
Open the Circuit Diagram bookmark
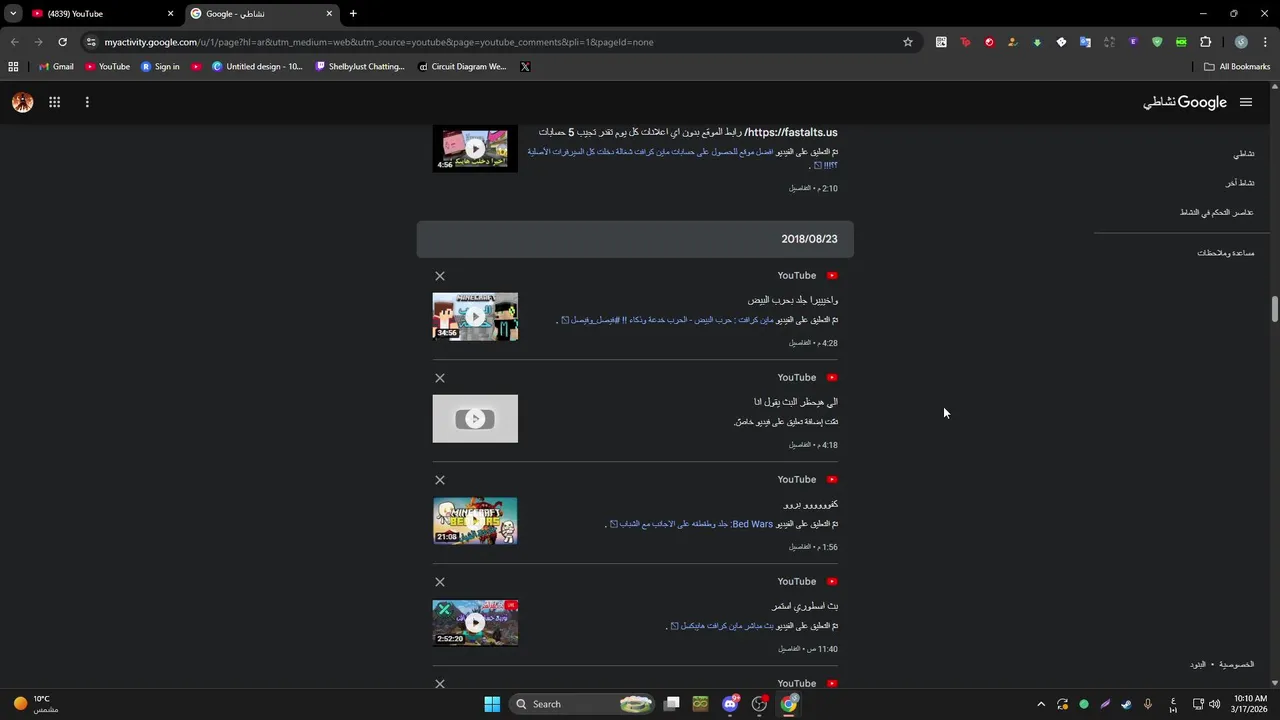point(462,67)
